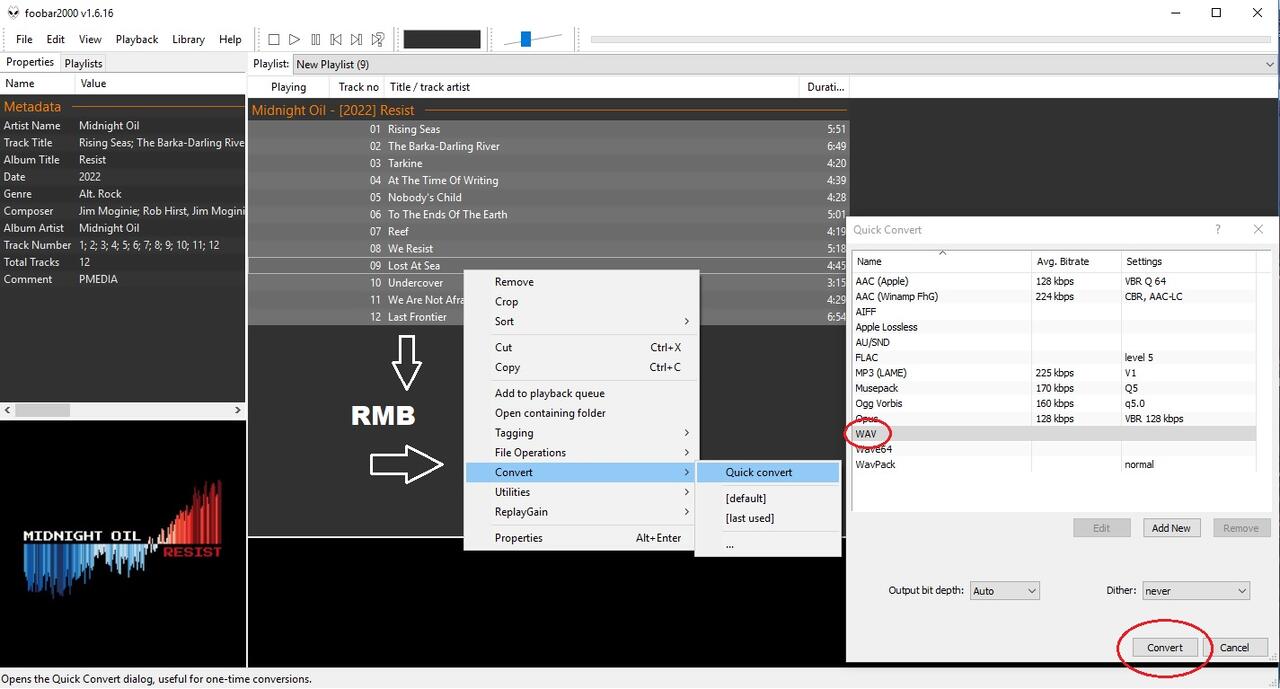Click Cut in the context menu

(580, 347)
